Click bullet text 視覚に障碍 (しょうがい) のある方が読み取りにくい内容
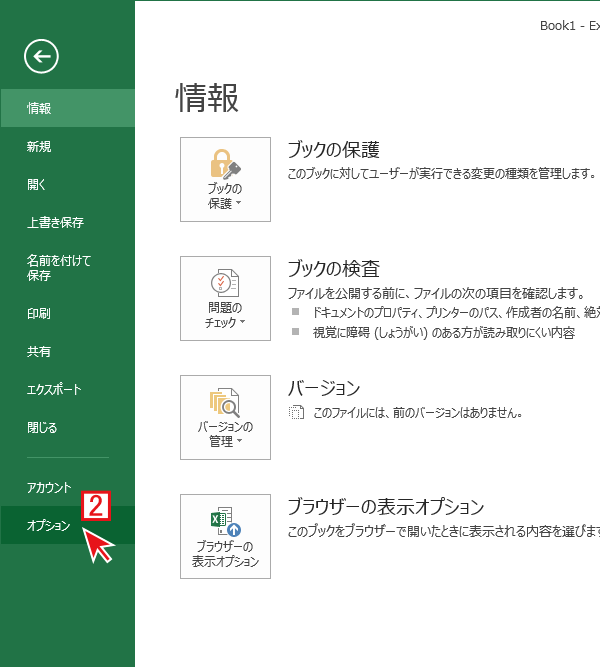The width and height of the screenshot is (600, 667). (x=444, y=332)
